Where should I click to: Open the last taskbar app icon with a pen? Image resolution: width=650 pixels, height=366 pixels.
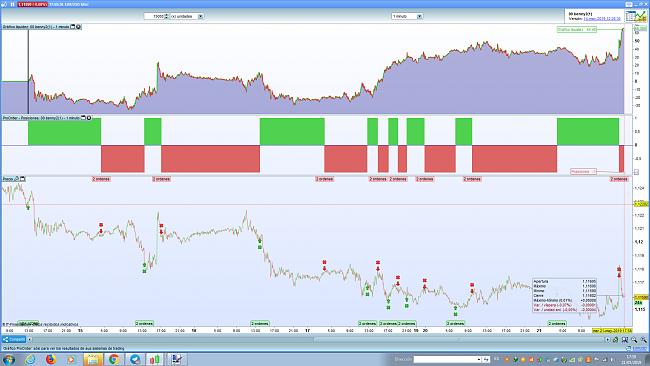177,359
